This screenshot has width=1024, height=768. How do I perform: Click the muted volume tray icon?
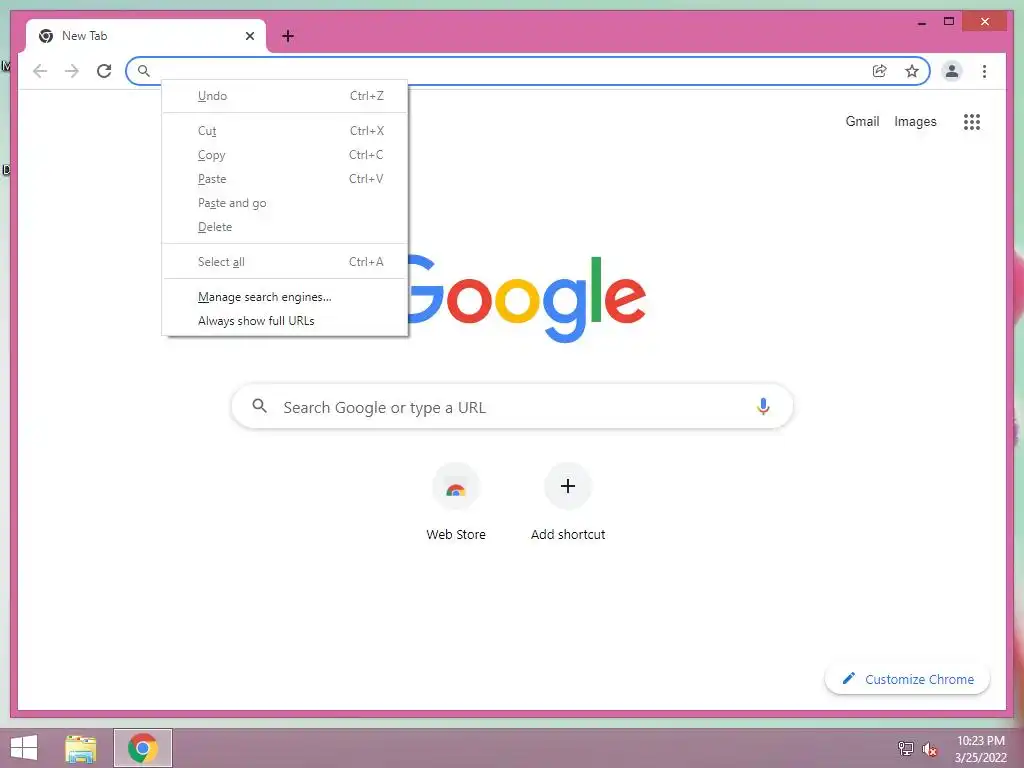pyautogui.click(x=929, y=749)
